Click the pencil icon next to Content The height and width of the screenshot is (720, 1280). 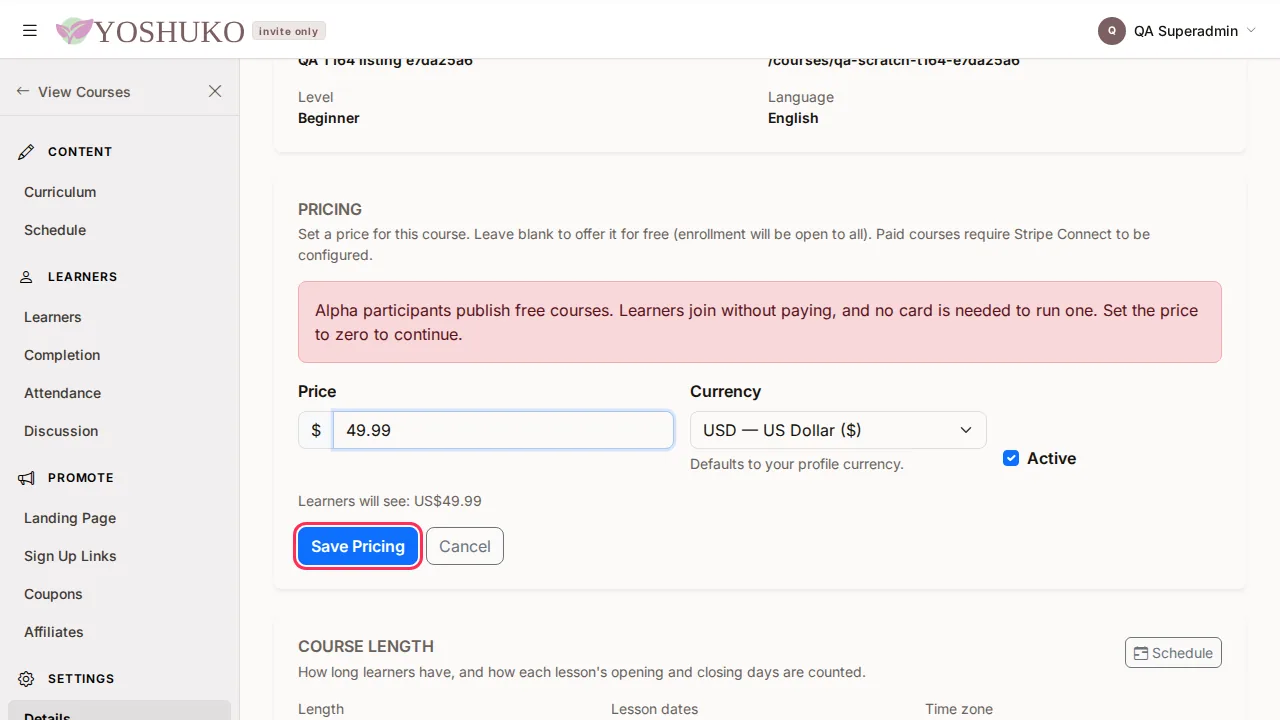[27, 152]
